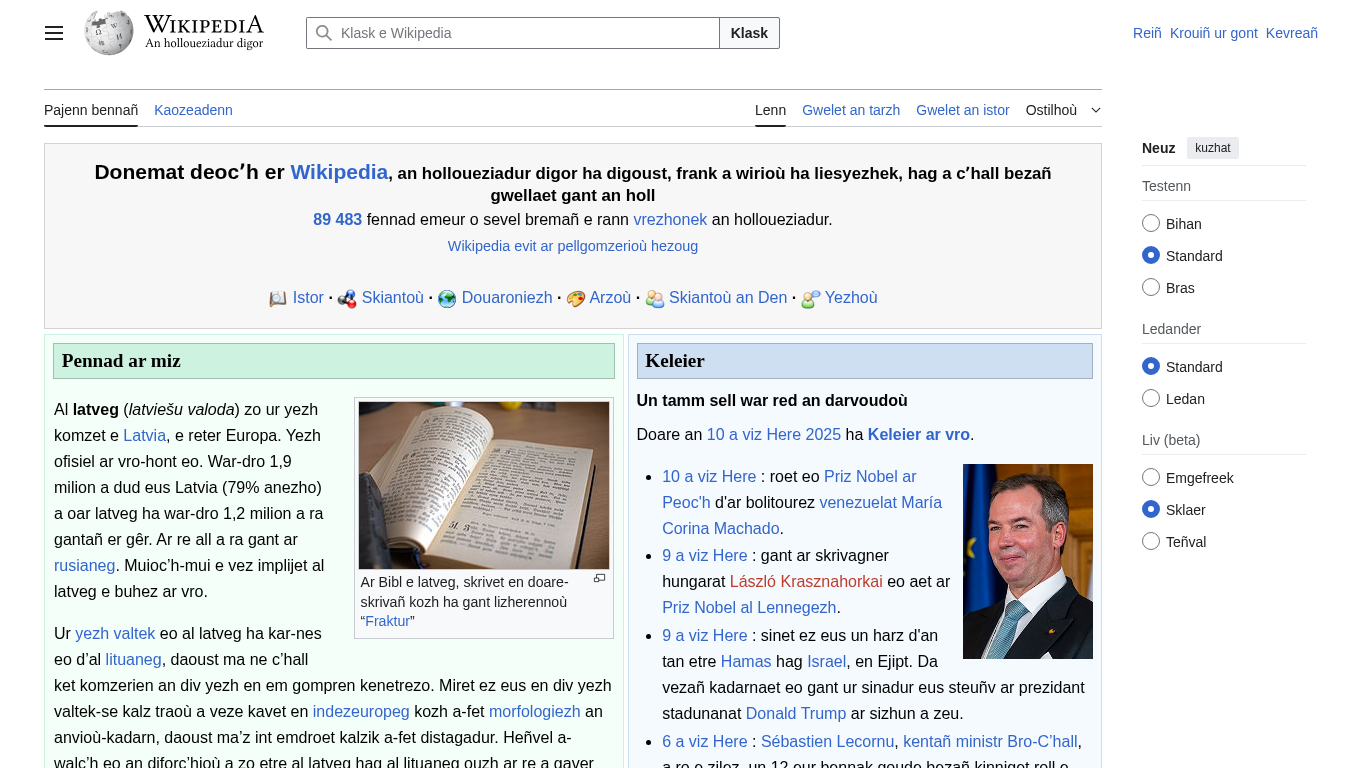Open the Gwelet an istor tab
This screenshot has height=768, width=1366.
963,110
